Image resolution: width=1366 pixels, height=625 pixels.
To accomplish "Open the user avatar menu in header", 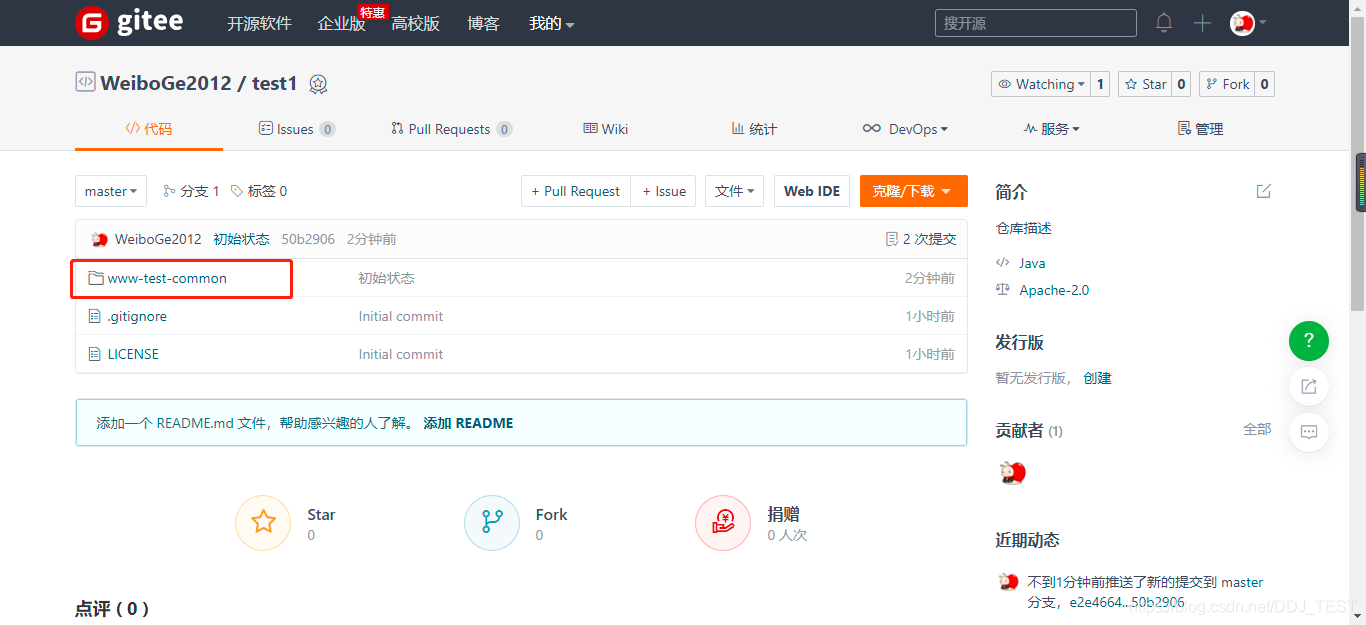I will (x=1248, y=23).
